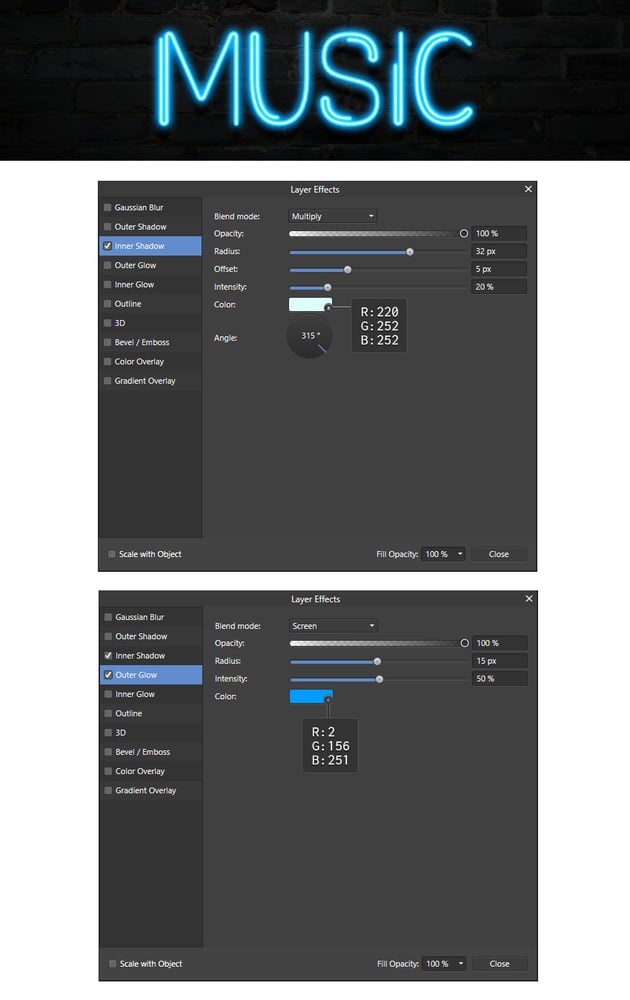Enable Outer Shadow checkbox in upper dialog
Screen dimensions: 630x1000
pyautogui.click(x=108, y=227)
